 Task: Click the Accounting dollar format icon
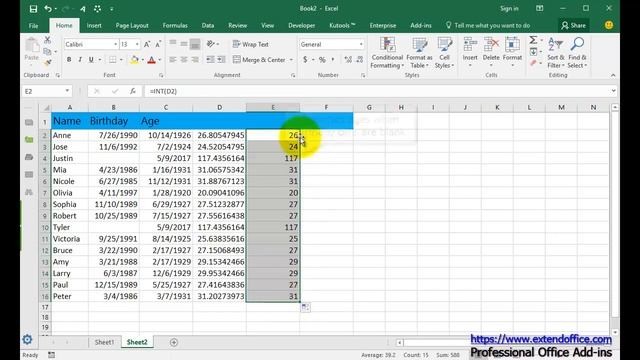pyautogui.click(x=305, y=60)
